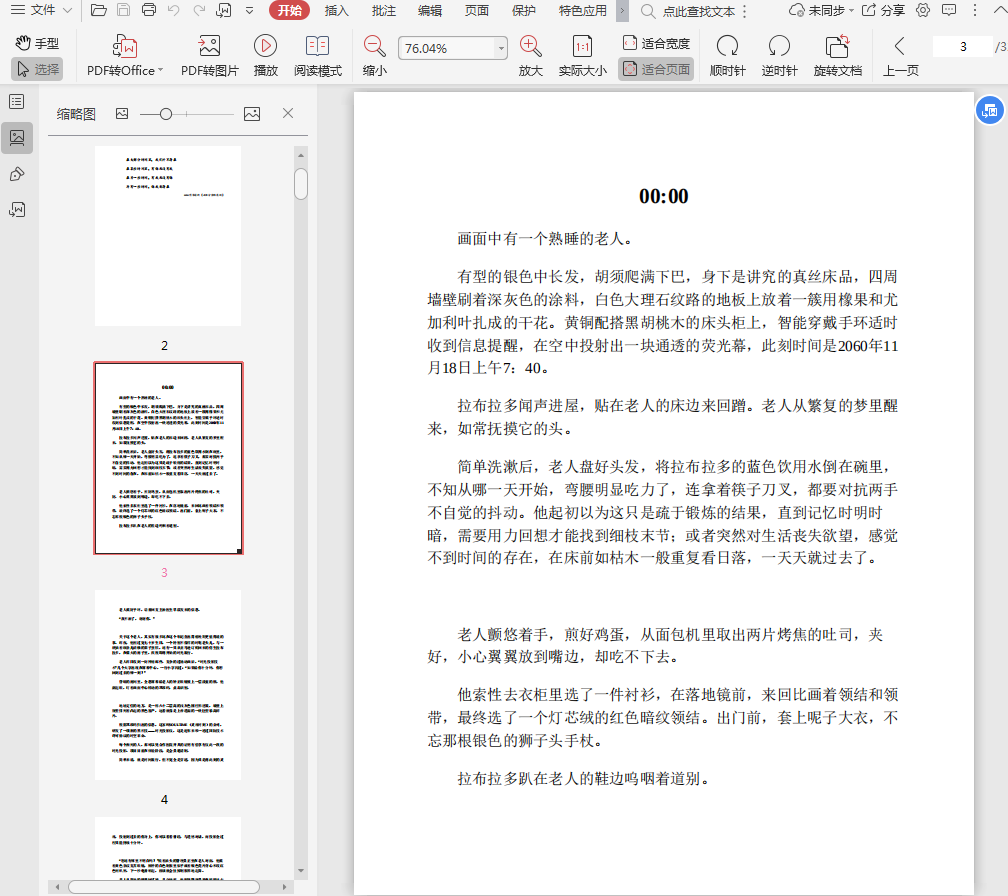Expand more ribbon tabs arrow
1008x896 pixels.
coord(622,10)
